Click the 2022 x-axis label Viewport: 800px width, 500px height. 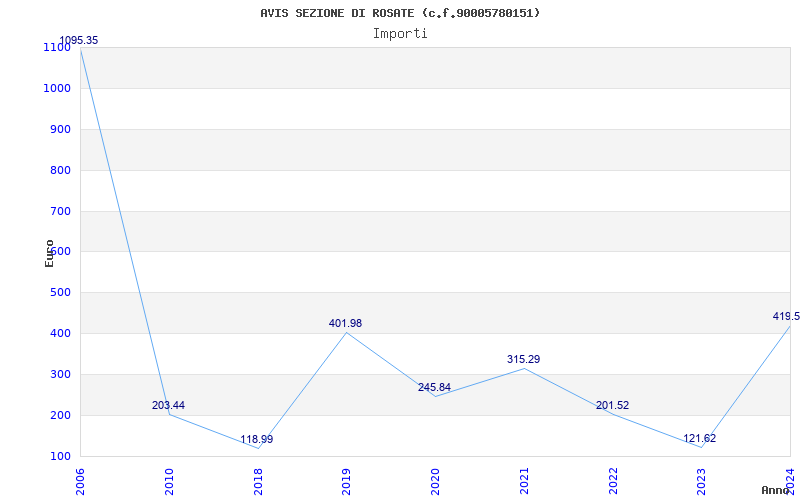[x=613, y=482]
